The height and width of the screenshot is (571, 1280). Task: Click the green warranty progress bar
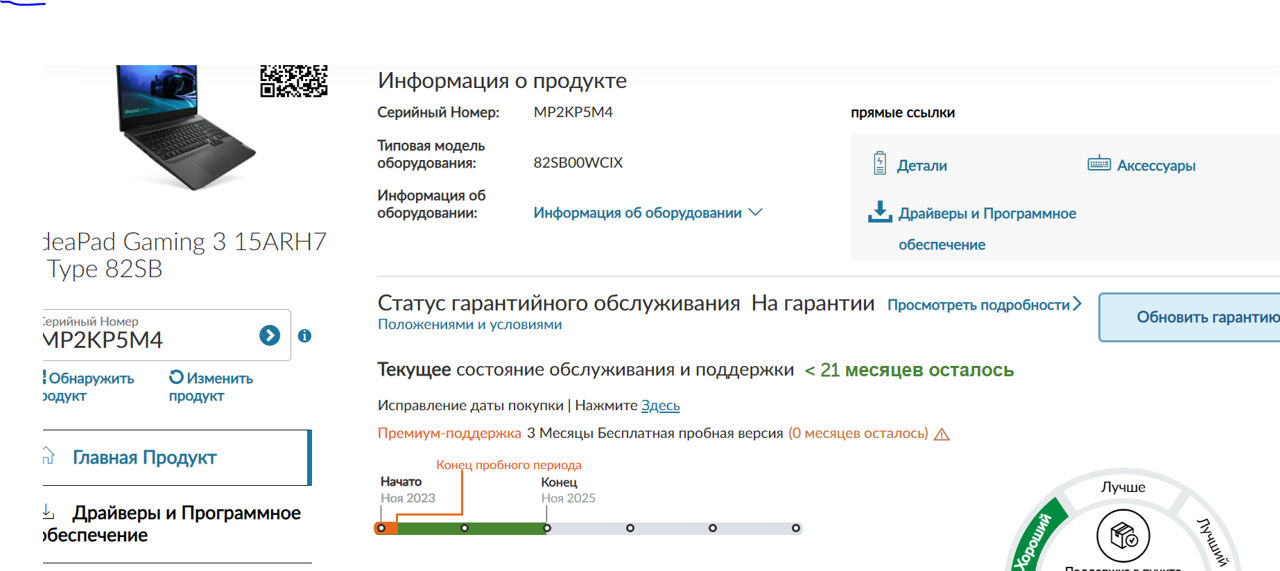click(x=471, y=528)
